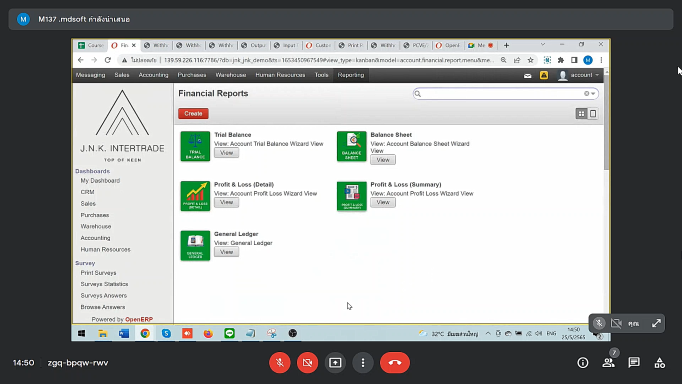Image resolution: width=682 pixels, height=384 pixels.
Task: Open the meeting chat panel
Action: 634,363
